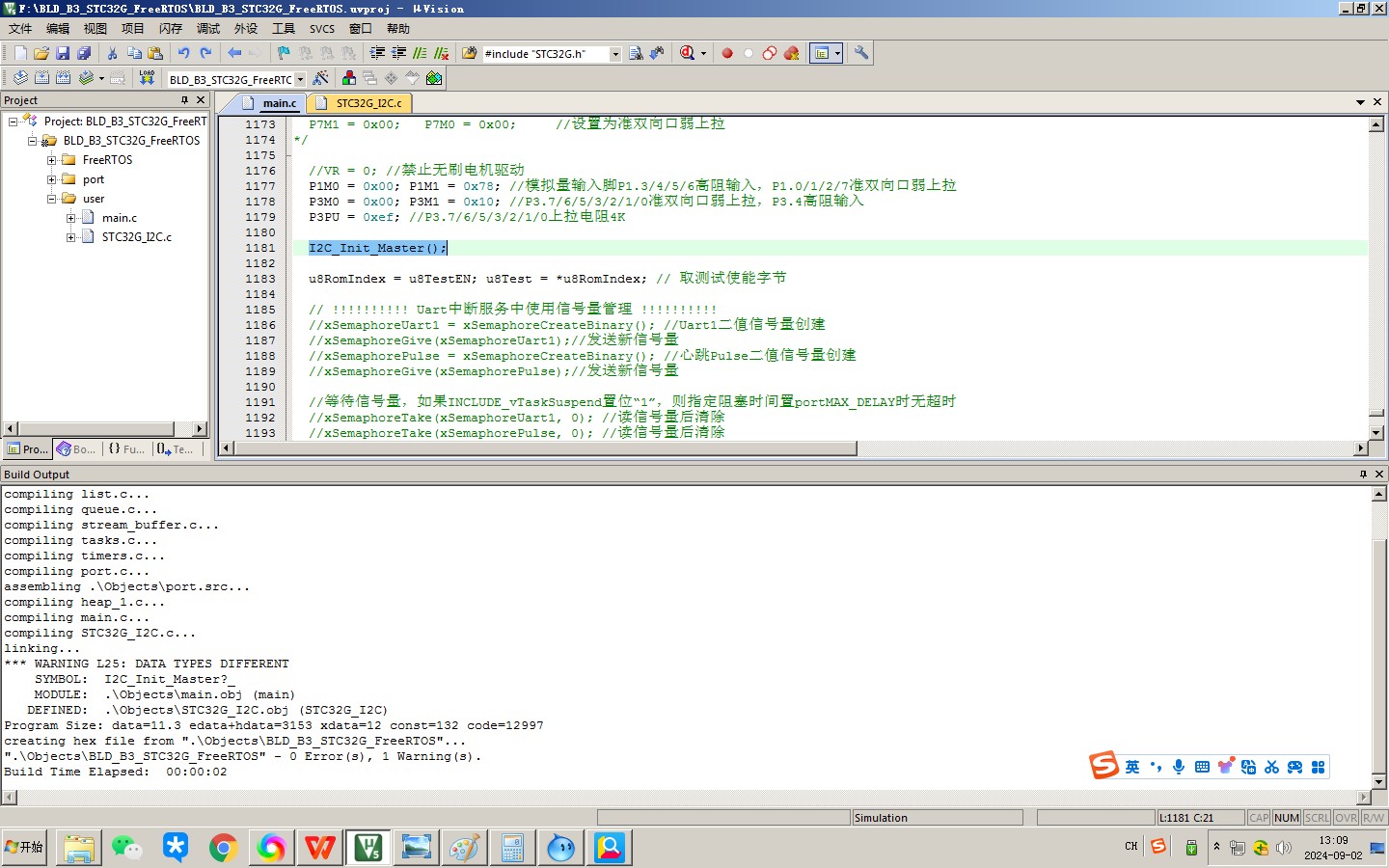
Task: Pin the Project panel
Action: 184,100
